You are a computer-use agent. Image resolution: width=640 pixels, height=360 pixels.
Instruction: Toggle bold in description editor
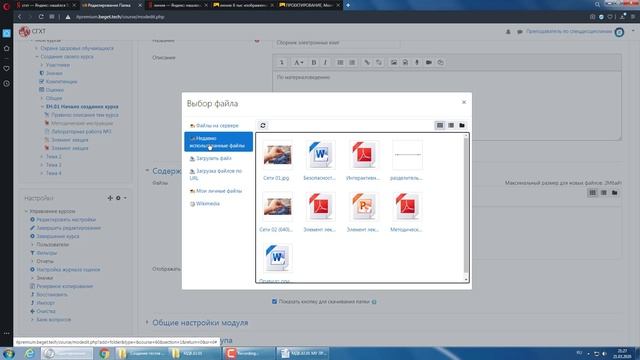(x=313, y=62)
